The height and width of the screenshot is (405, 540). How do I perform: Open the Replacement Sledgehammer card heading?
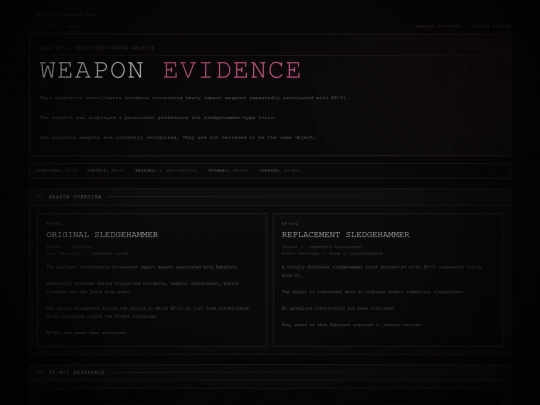pos(345,235)
